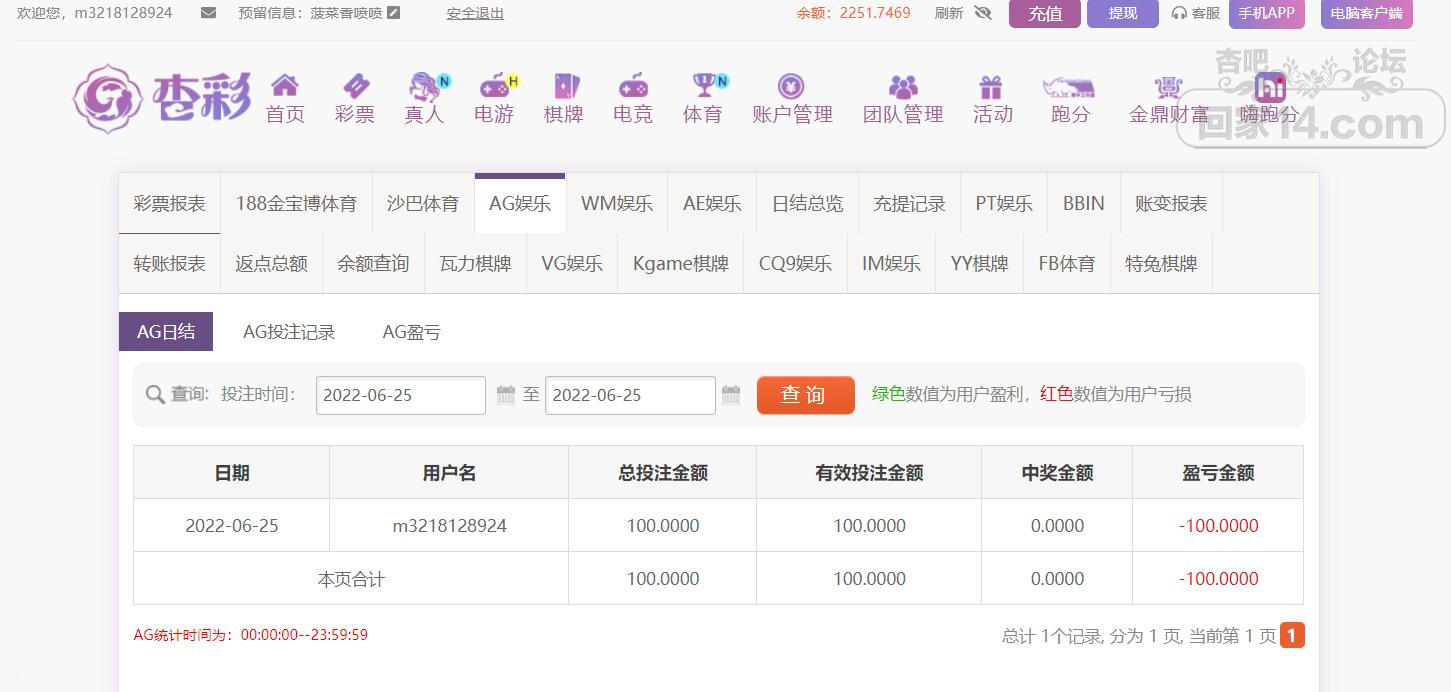Viewport: 1451px width, 692px height.
Task: Open calendar picker for start date
Action: pos(506,395)
